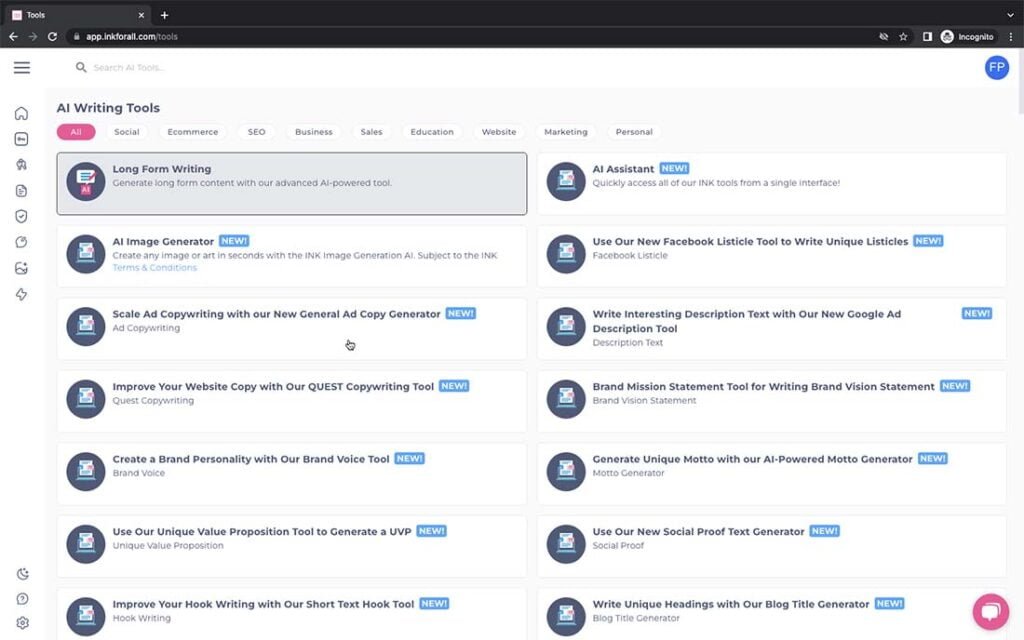
Task: Open the Short Text Hook Tool title
Action: [x=263, y=604]
